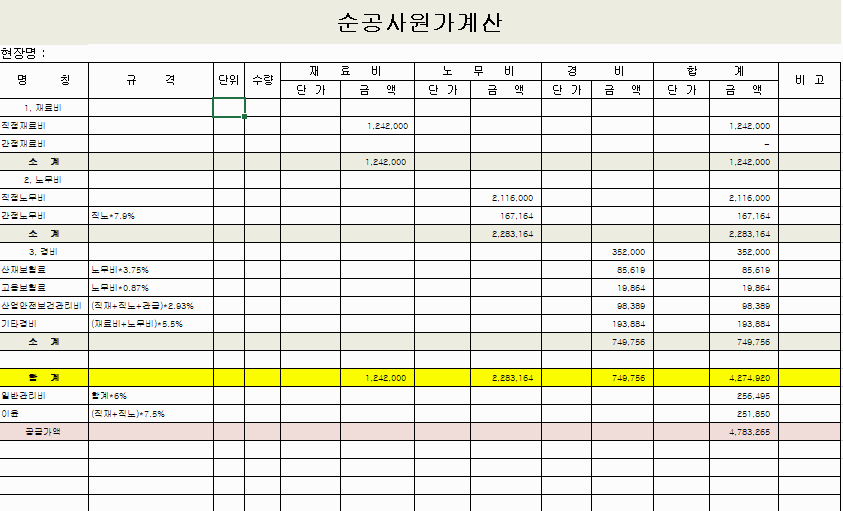This screenshot has height=511, width=843.
Task: Click the dash value in 간접재료비 row
Action: click(767, 144)
